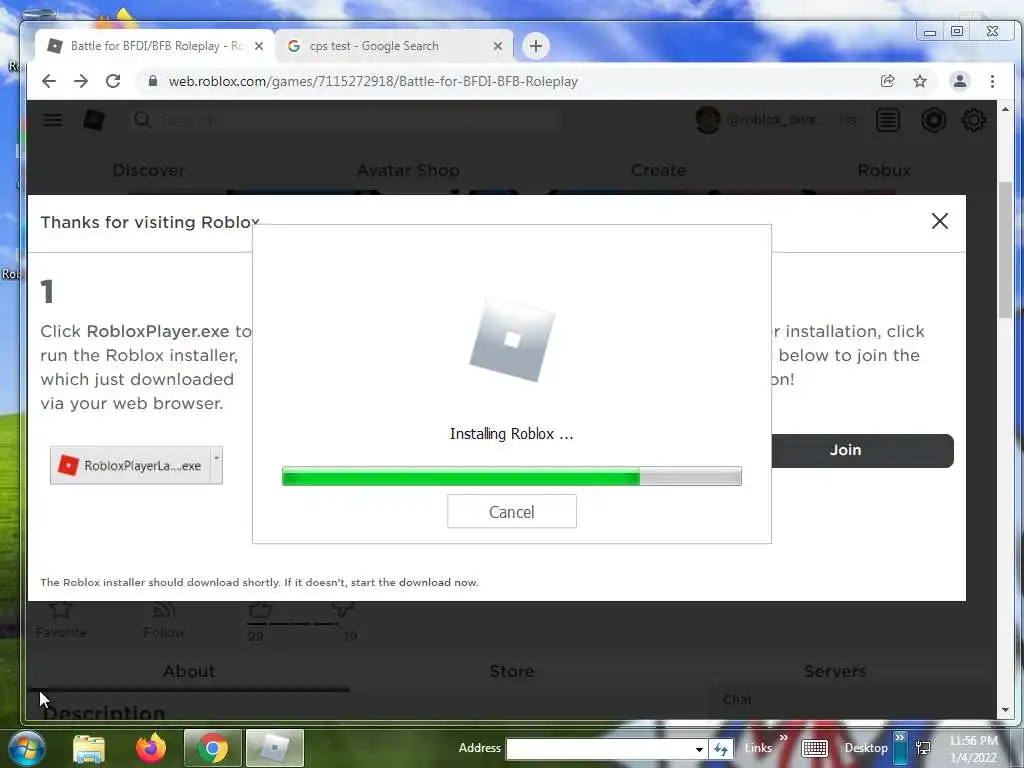Open Roblox notifications feed icon
1024x768 pixels.
pyautogui.click(x=888, y=120)
